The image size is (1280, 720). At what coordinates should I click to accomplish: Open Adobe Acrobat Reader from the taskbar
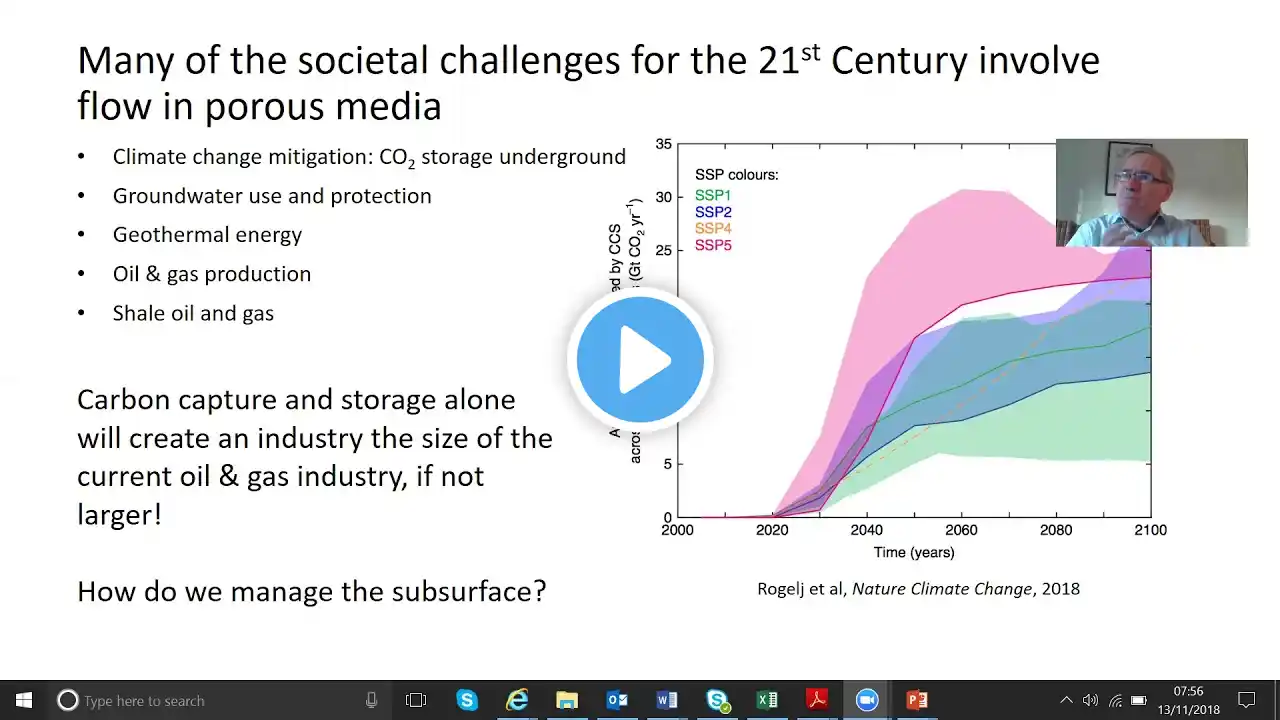(x=817, y=700)
